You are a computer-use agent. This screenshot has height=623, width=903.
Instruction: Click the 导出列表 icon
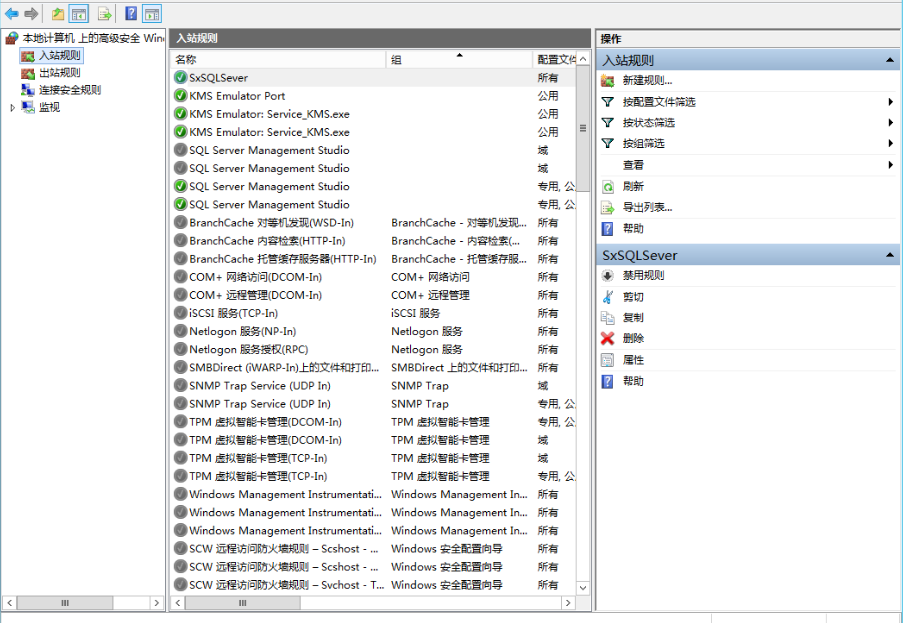608,207
